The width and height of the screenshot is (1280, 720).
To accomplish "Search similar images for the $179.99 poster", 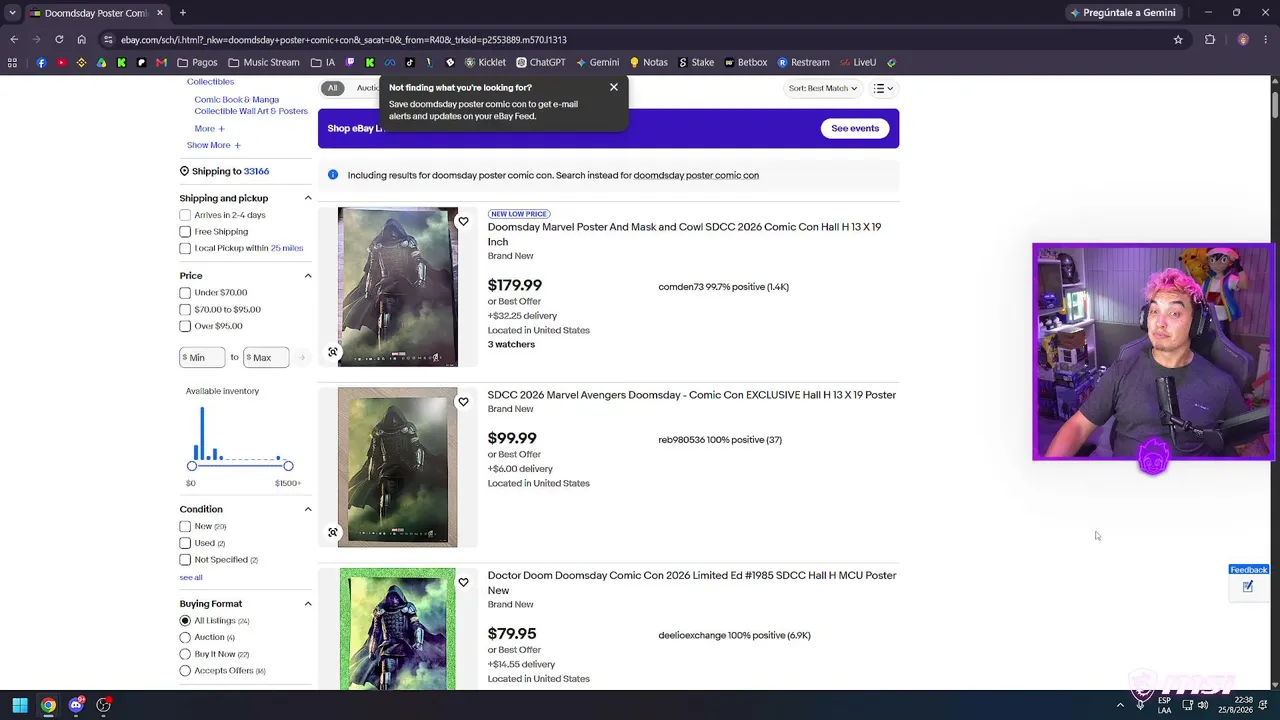I will [x=333, y=352].
